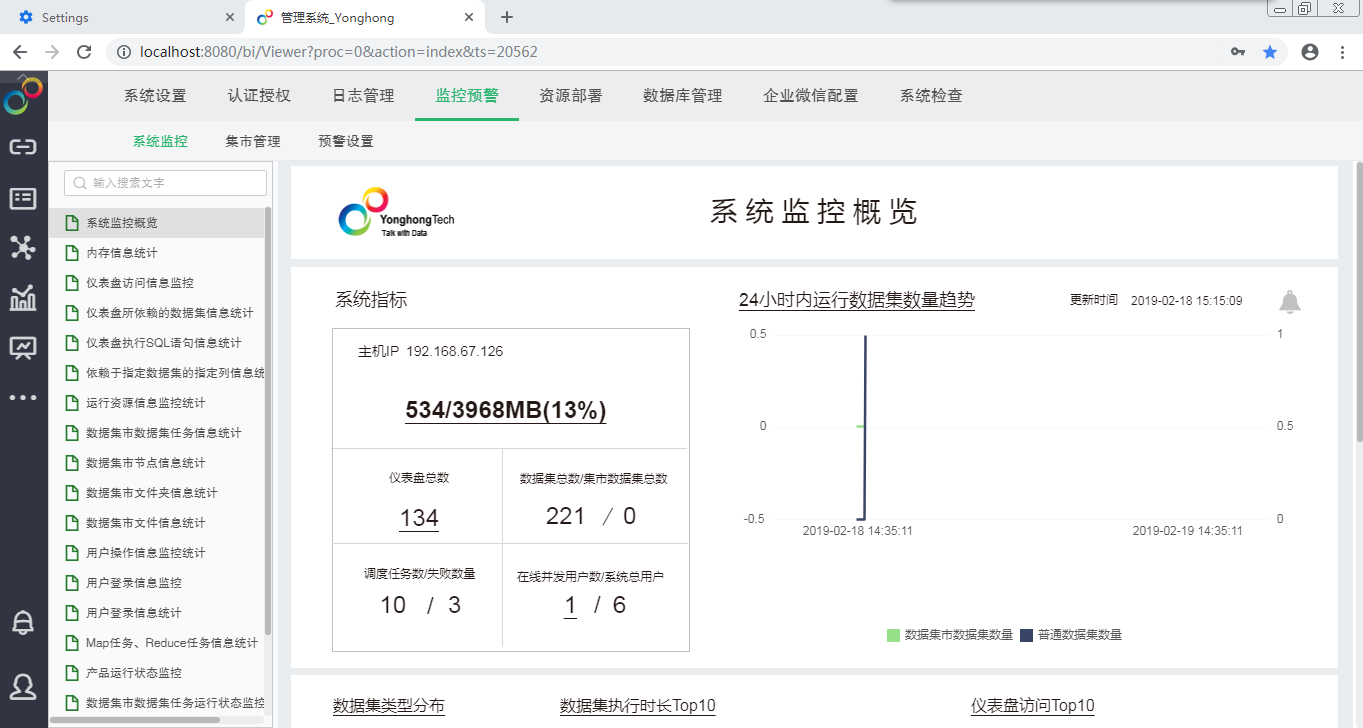Open the bar chart icon in sidebar
This screenshot has height=728, width=1363.
tap(22, 297)
